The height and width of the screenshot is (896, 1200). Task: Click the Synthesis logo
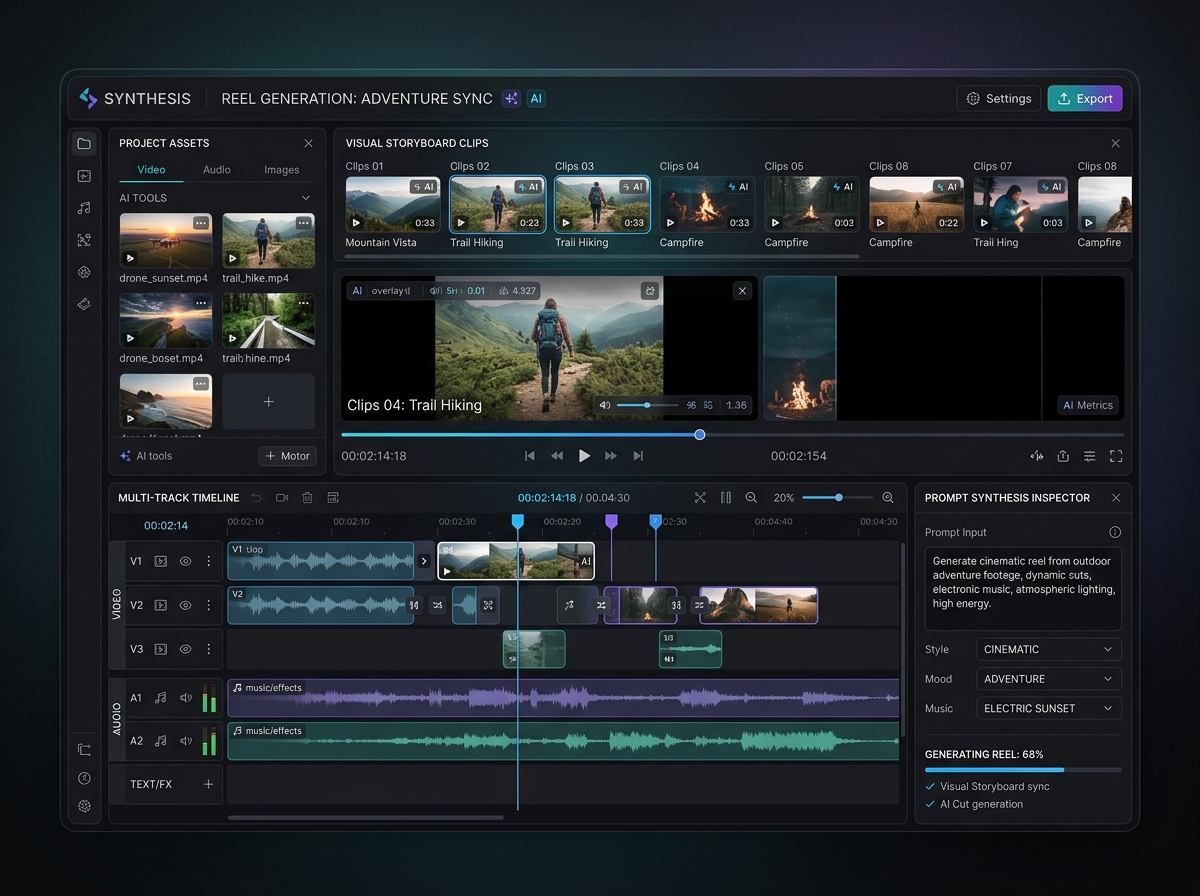click(x=135, y=98)
